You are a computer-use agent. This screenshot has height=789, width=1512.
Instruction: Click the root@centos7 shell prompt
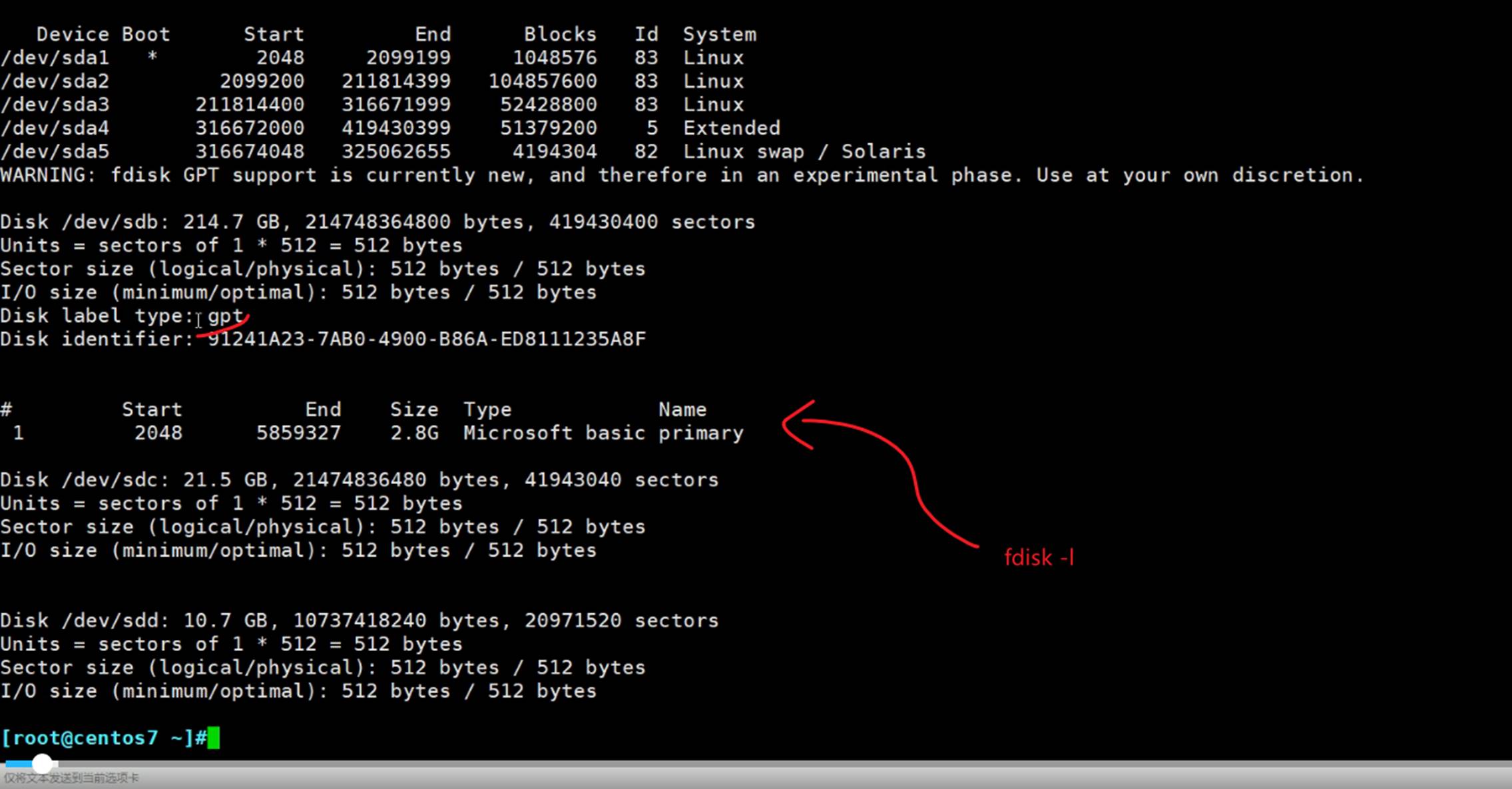tap(103, 738)
